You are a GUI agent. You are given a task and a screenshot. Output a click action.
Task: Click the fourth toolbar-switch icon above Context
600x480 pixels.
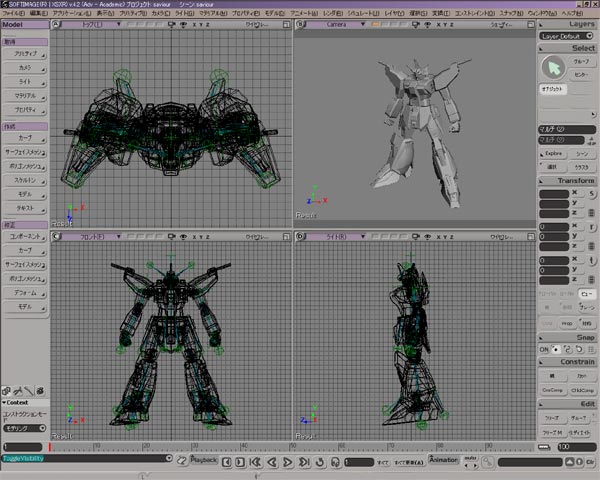coord(40,391)
